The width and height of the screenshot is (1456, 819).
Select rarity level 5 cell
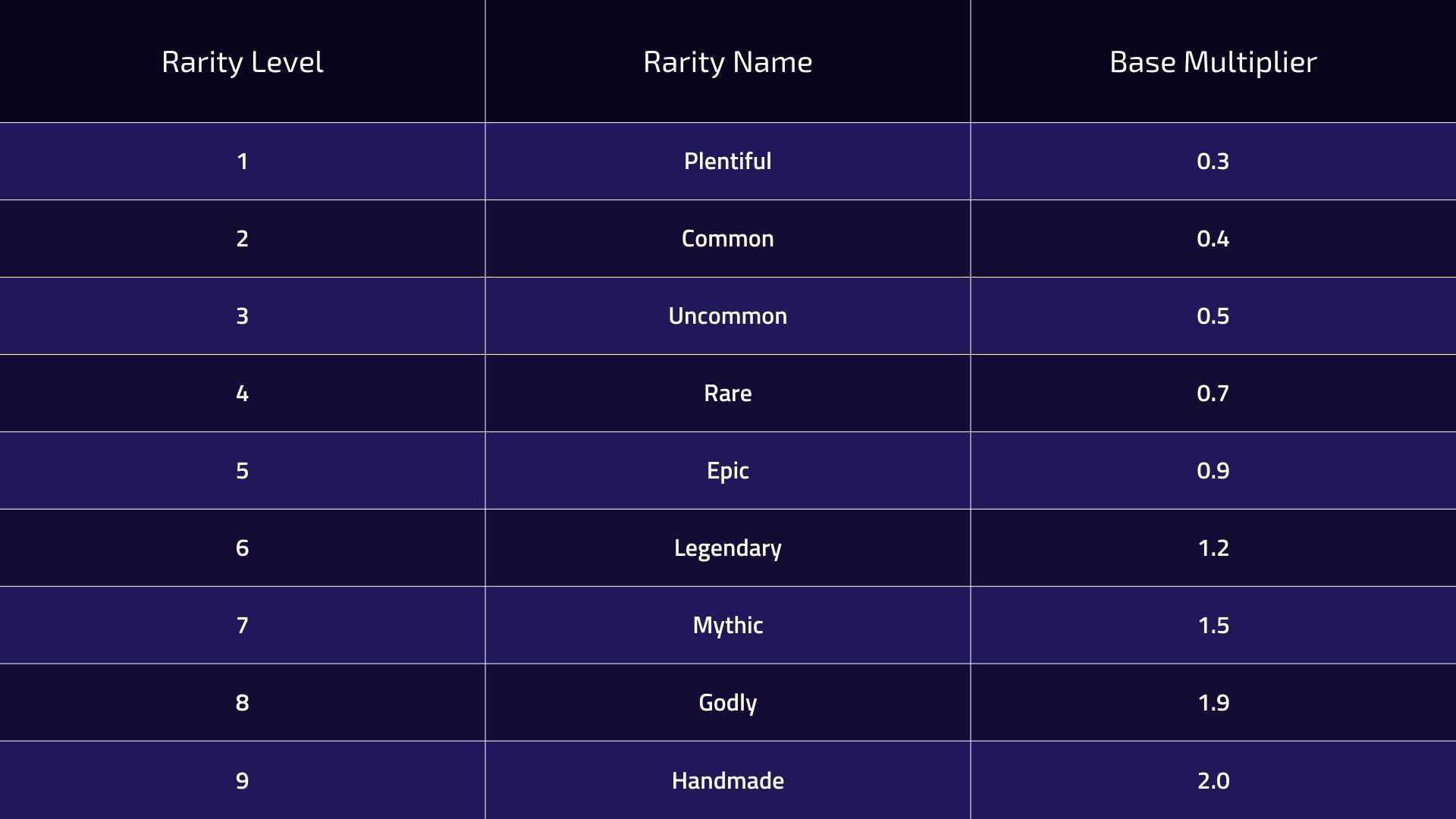pos(242,470)
